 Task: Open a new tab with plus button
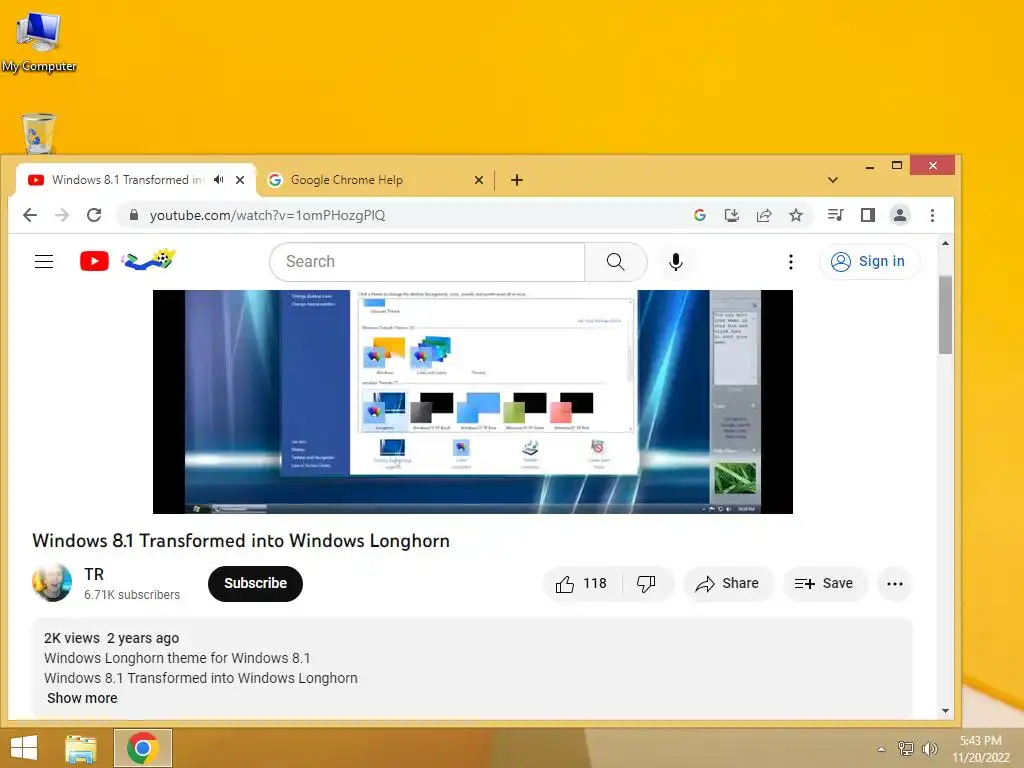click(x=517, y=180)
